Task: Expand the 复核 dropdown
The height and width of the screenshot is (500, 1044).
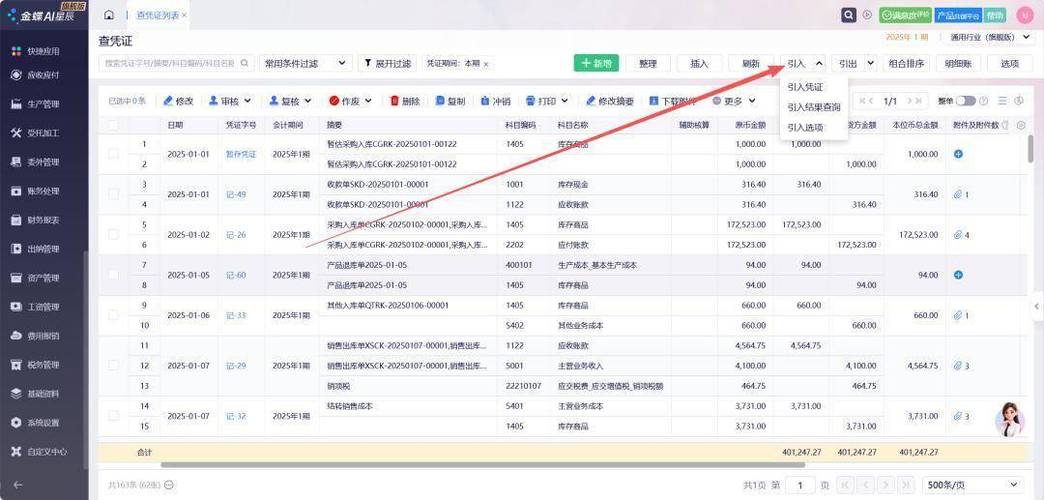Action: click(x=308, y=101)
